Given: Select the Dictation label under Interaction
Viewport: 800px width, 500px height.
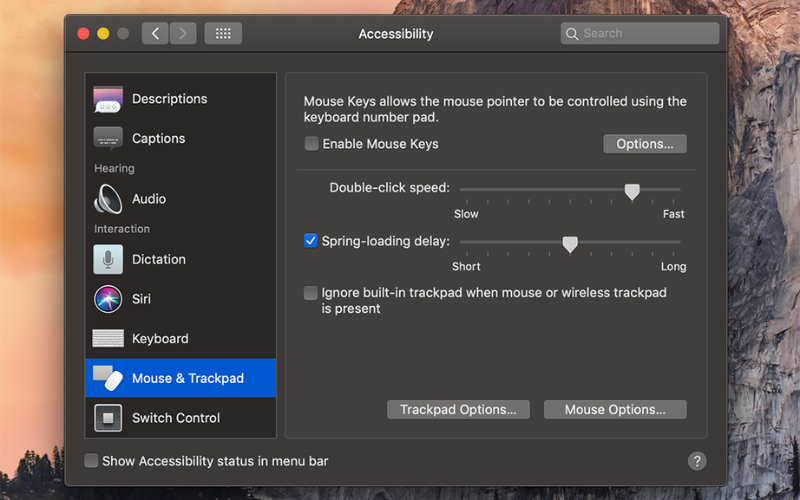Looking at the screenshot, I should click(x=159, y=259).
